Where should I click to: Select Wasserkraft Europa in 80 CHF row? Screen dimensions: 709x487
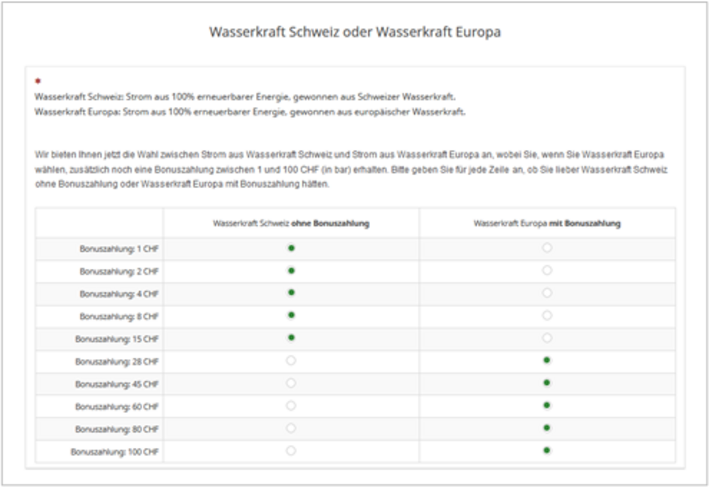coord(547,428)
